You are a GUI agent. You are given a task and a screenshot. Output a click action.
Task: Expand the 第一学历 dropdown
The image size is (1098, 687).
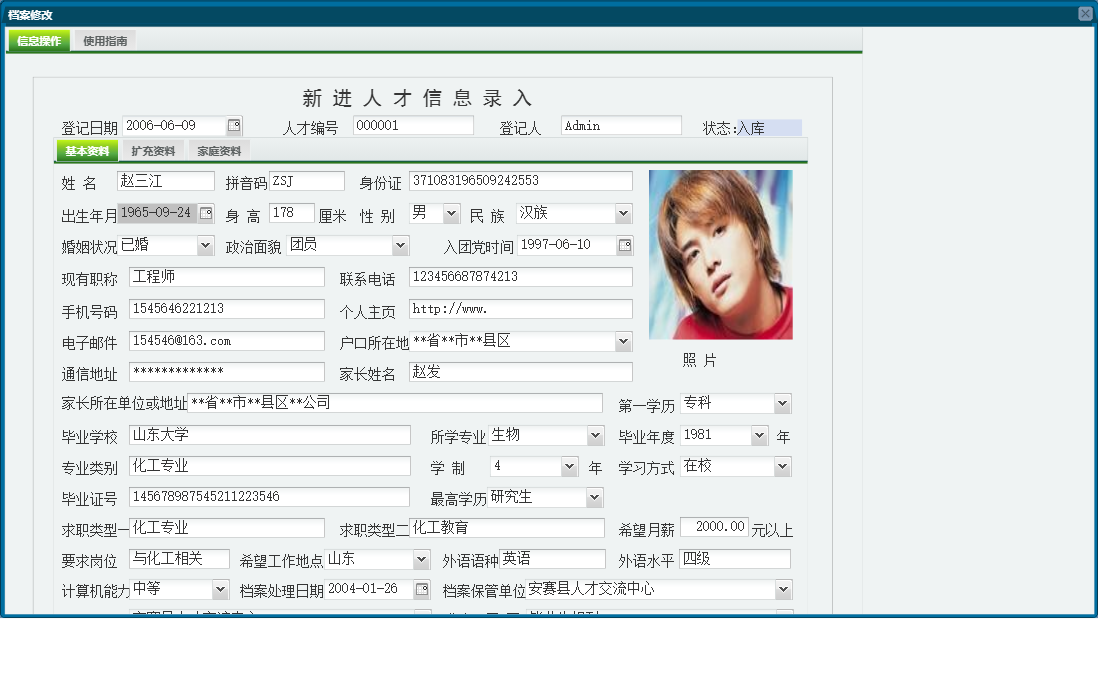(x=782, y=404)
